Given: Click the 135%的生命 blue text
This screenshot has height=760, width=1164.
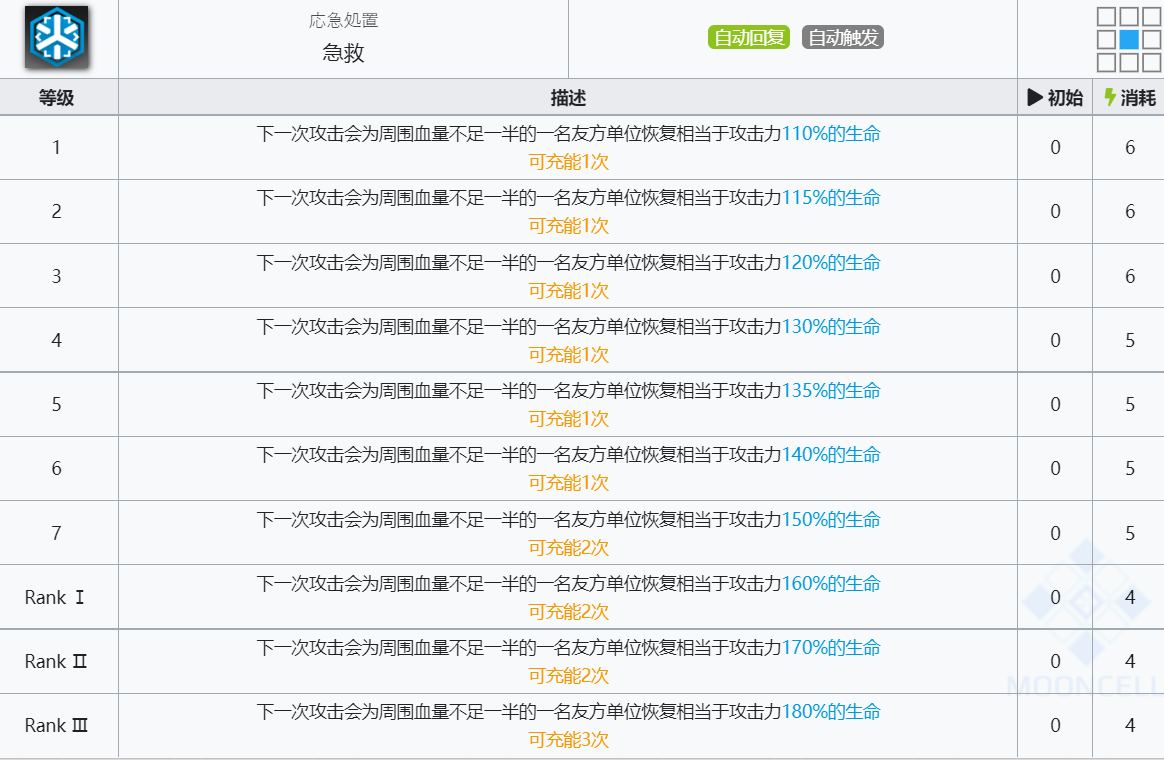Looking at the screenshot, I should point(831,390).
